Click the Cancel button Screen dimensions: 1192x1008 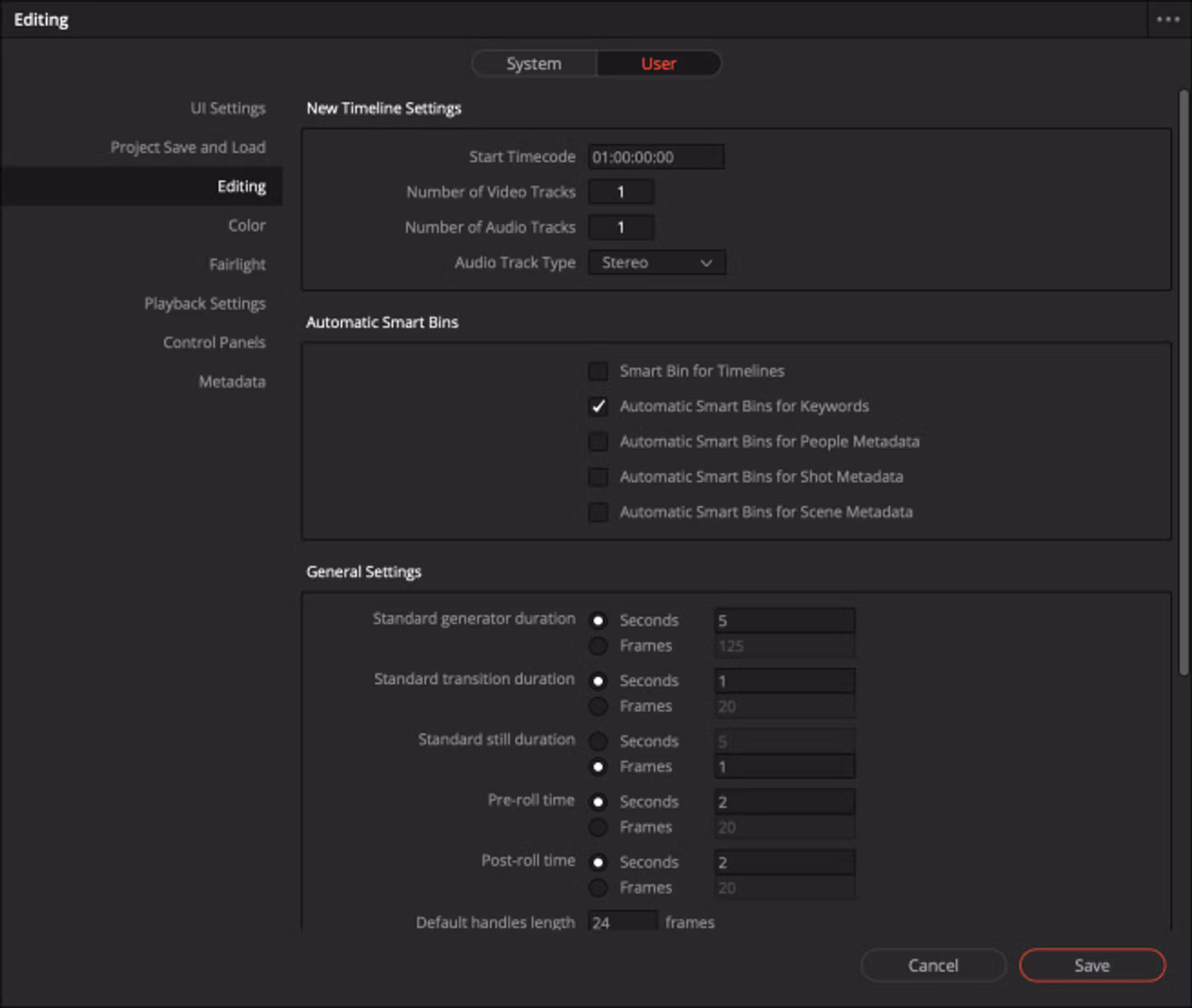coord(933,966)
